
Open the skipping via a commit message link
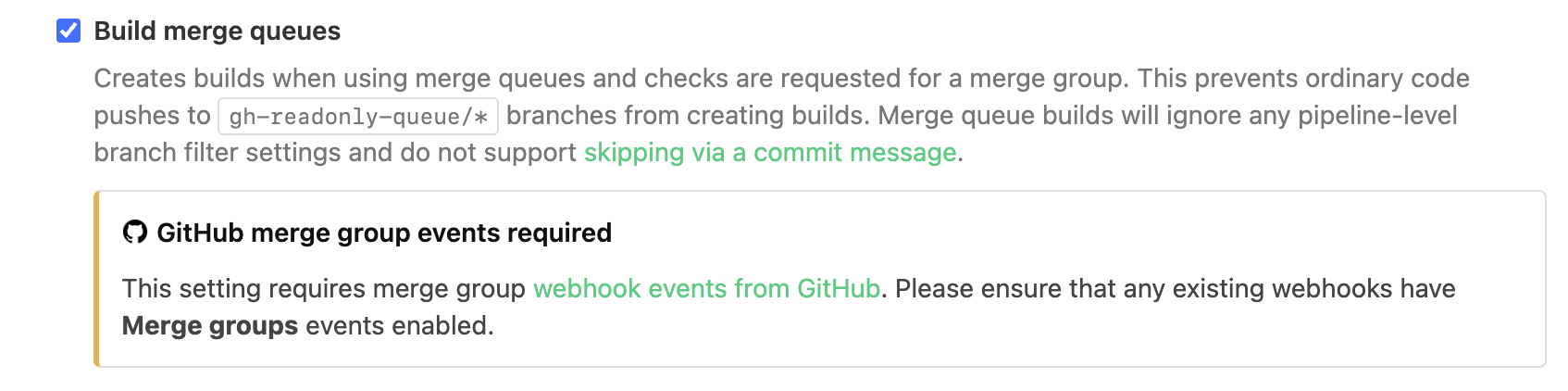(x=769, y=153)
